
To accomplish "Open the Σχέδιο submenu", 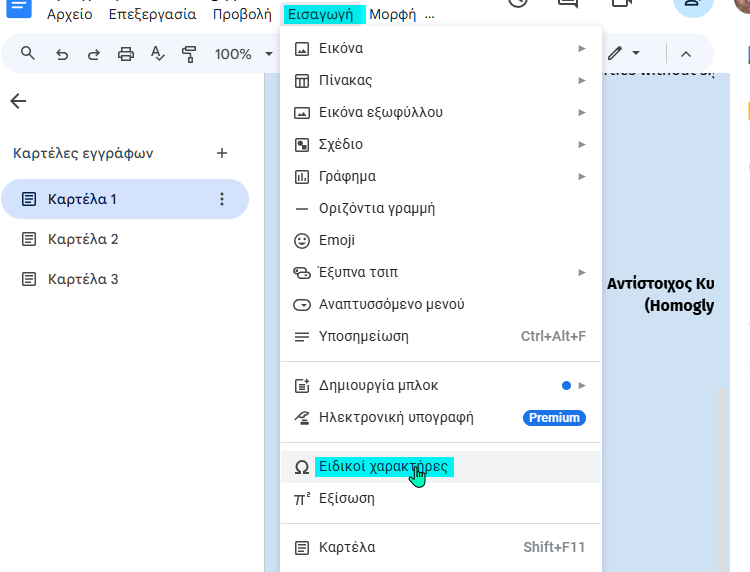I will tap(441, 144).
